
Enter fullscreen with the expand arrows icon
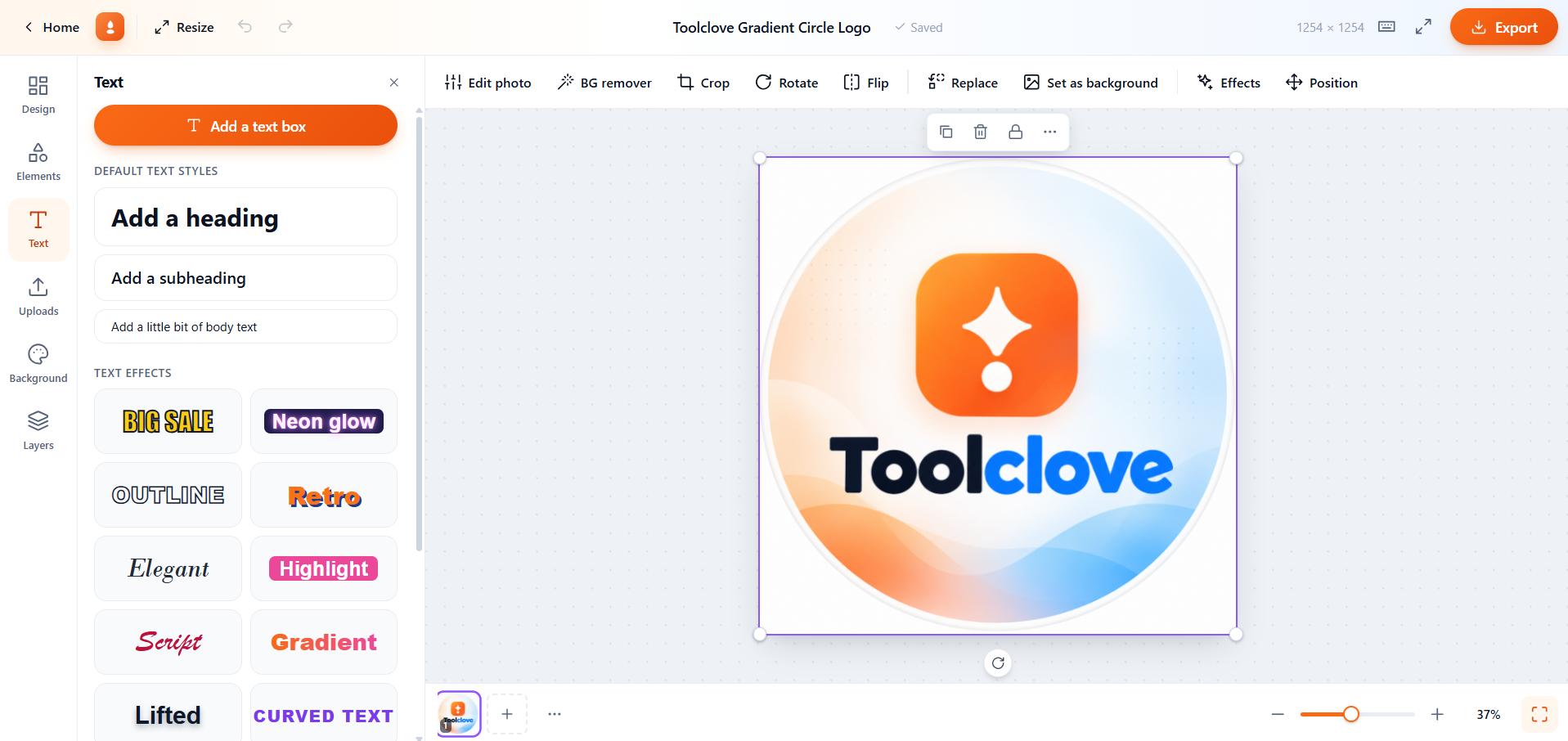pyautogui.click(x=1423, y=27)
